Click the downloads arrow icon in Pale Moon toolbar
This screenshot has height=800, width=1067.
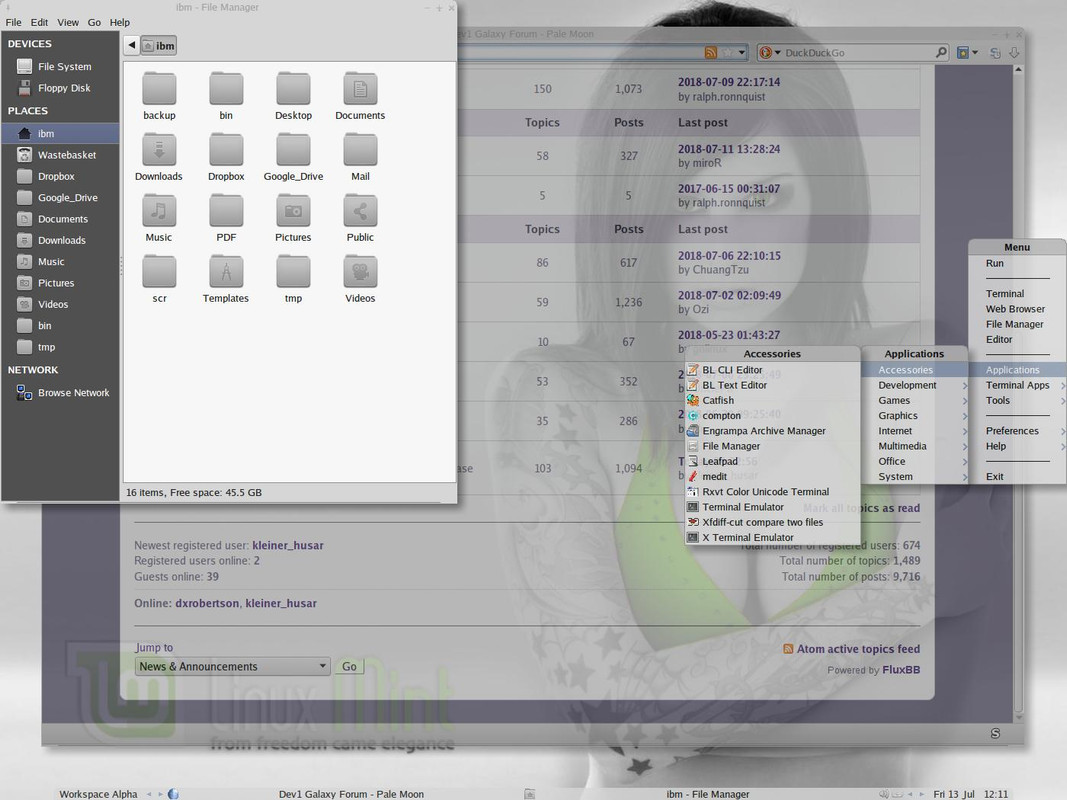[x=1014, y=52]
